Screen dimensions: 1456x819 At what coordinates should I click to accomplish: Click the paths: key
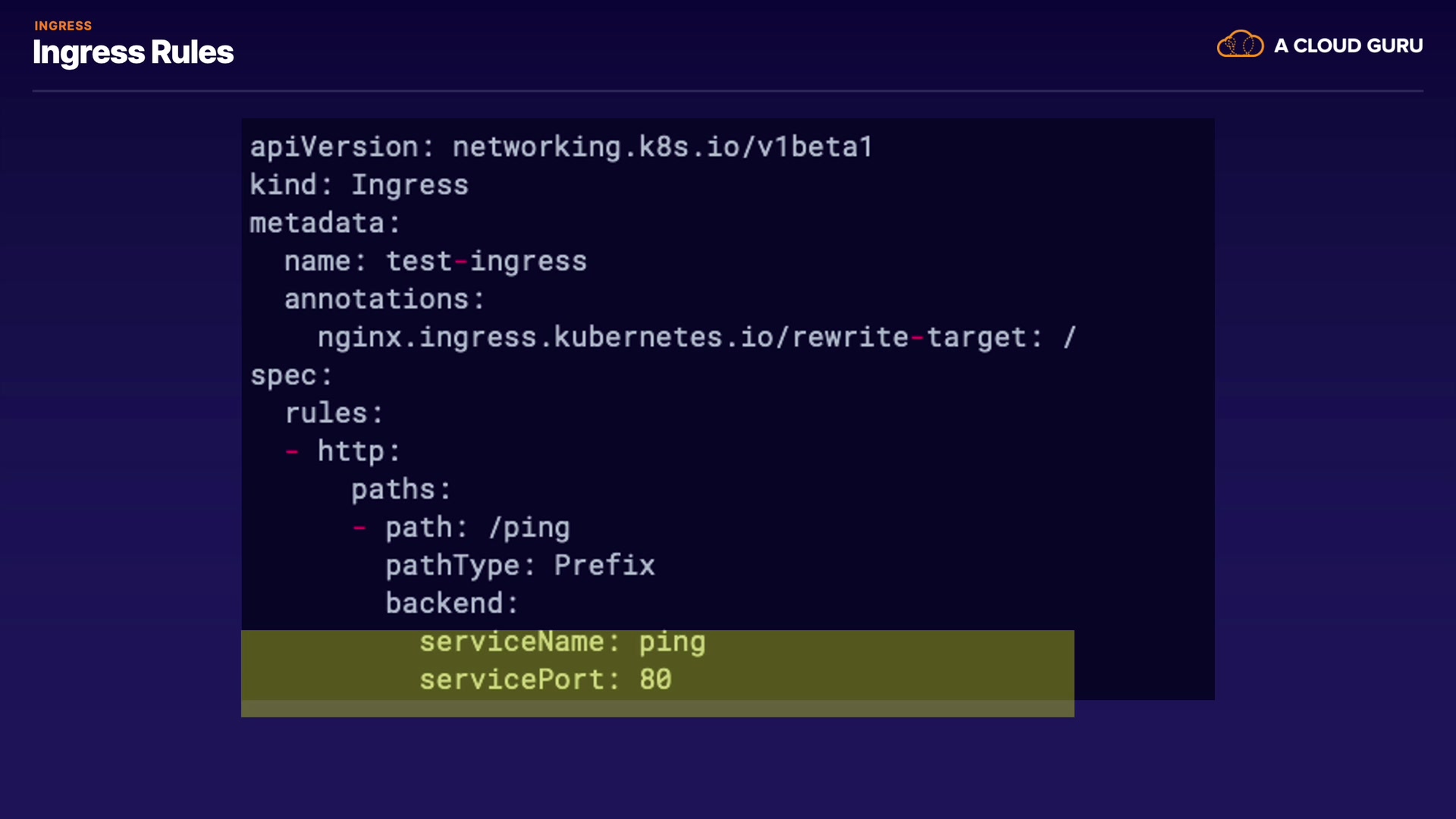[400, 489]
